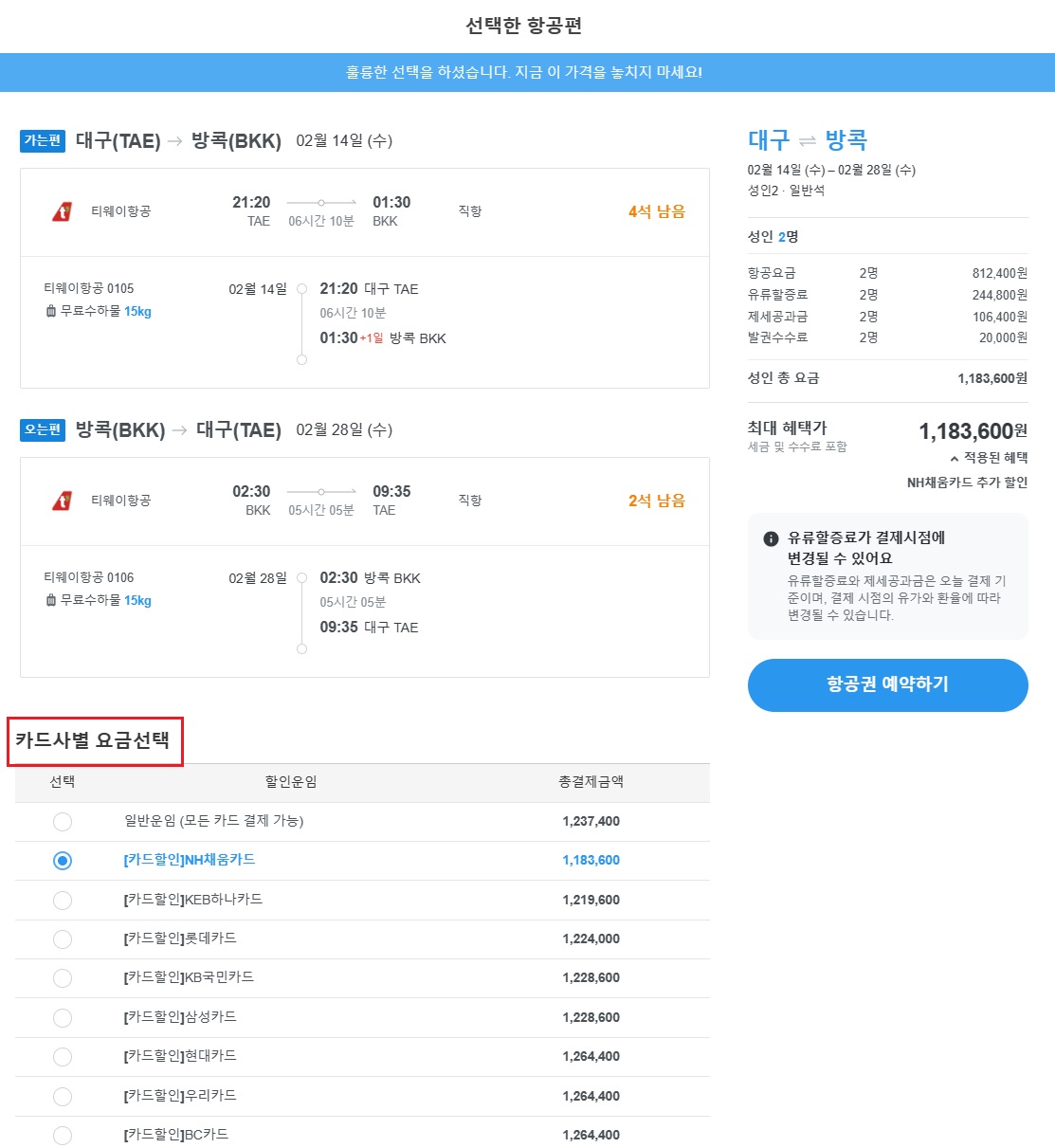Select the KEB하나카드 discount radio button

[63, 901]
